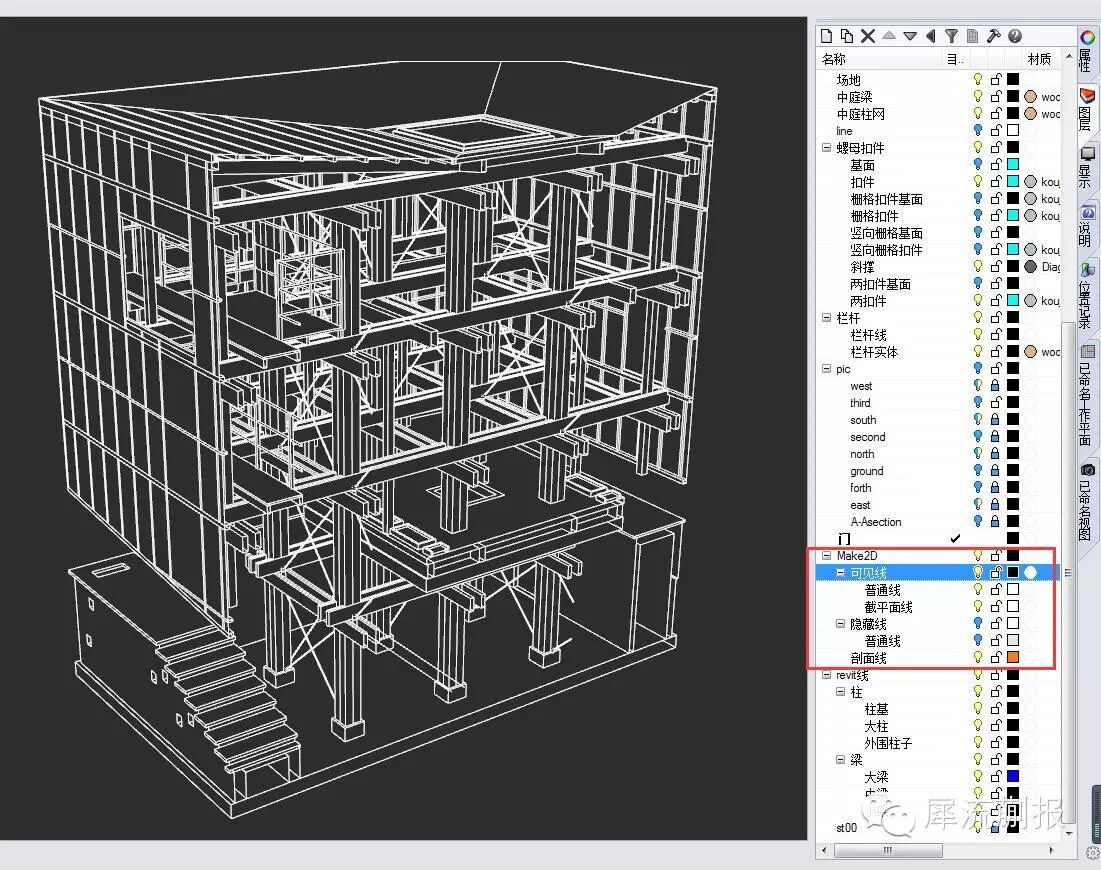Viewport: 1101px width, 870px height.
Task: Click the blue color swatch of 大梁
Action: 1013,776
